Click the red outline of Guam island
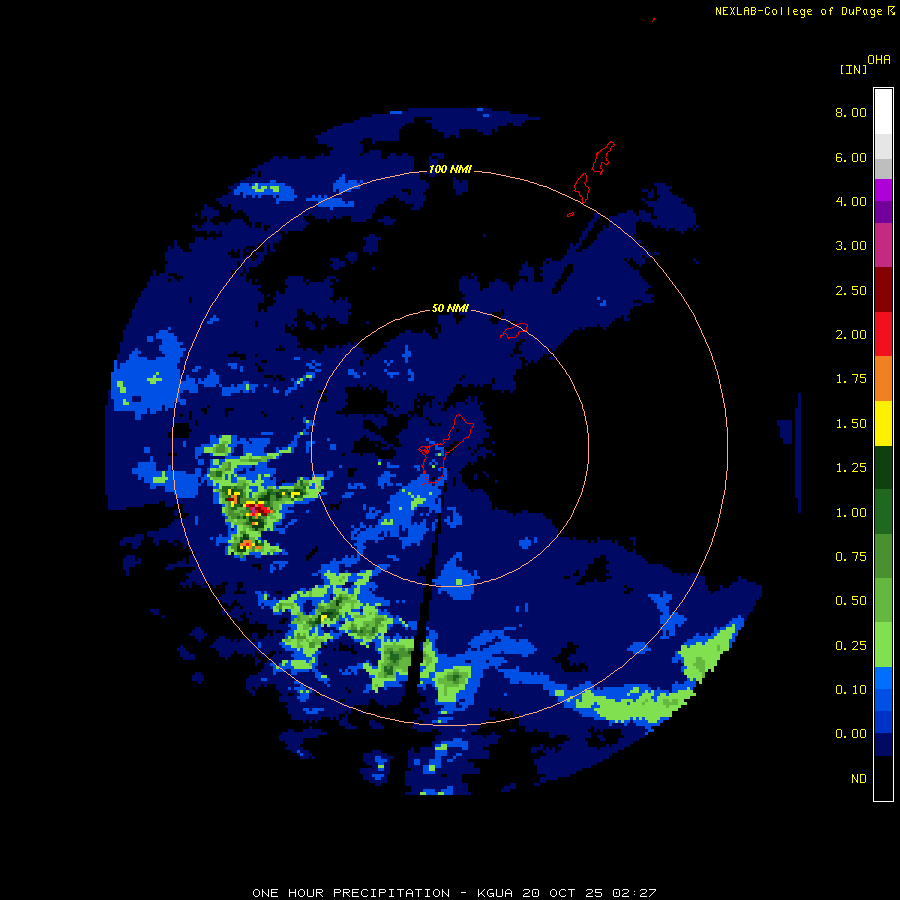Image resolution: width=900 pixels, height=900 pixels. click(446, 450)
